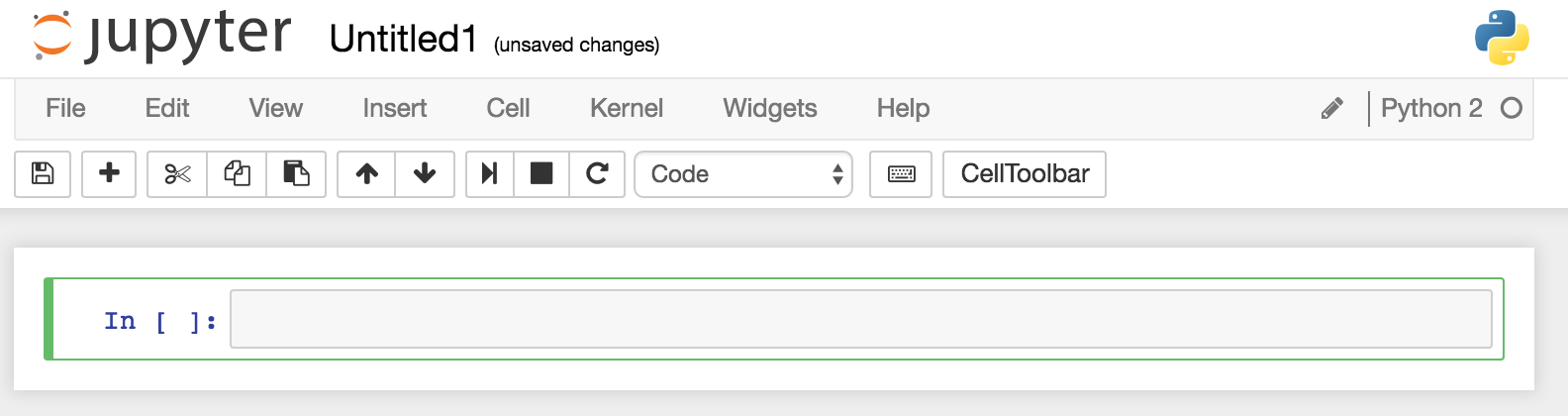
Task: Restart the kernel with the circular arrow
Action: [597, 174]
